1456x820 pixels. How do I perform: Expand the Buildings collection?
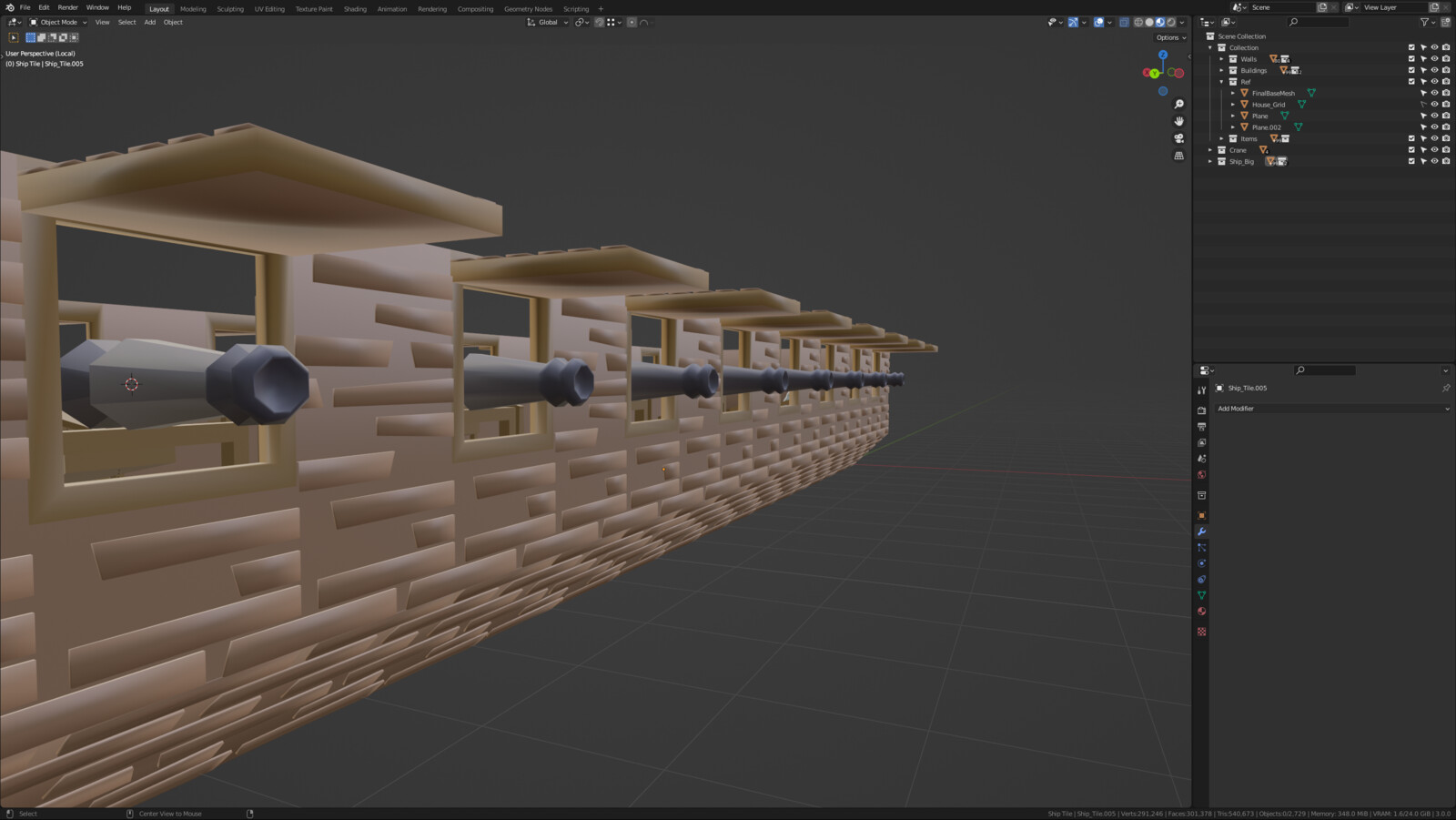tap(1222, 70)
